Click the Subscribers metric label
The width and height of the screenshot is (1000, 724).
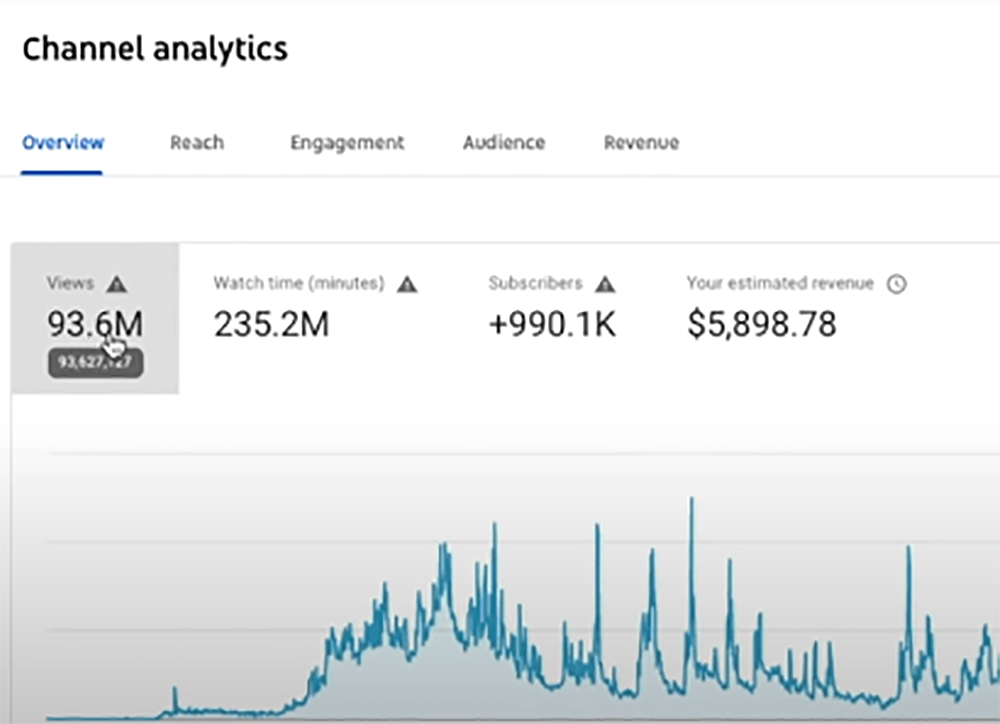pyautogui.click(x=535, y=284)
